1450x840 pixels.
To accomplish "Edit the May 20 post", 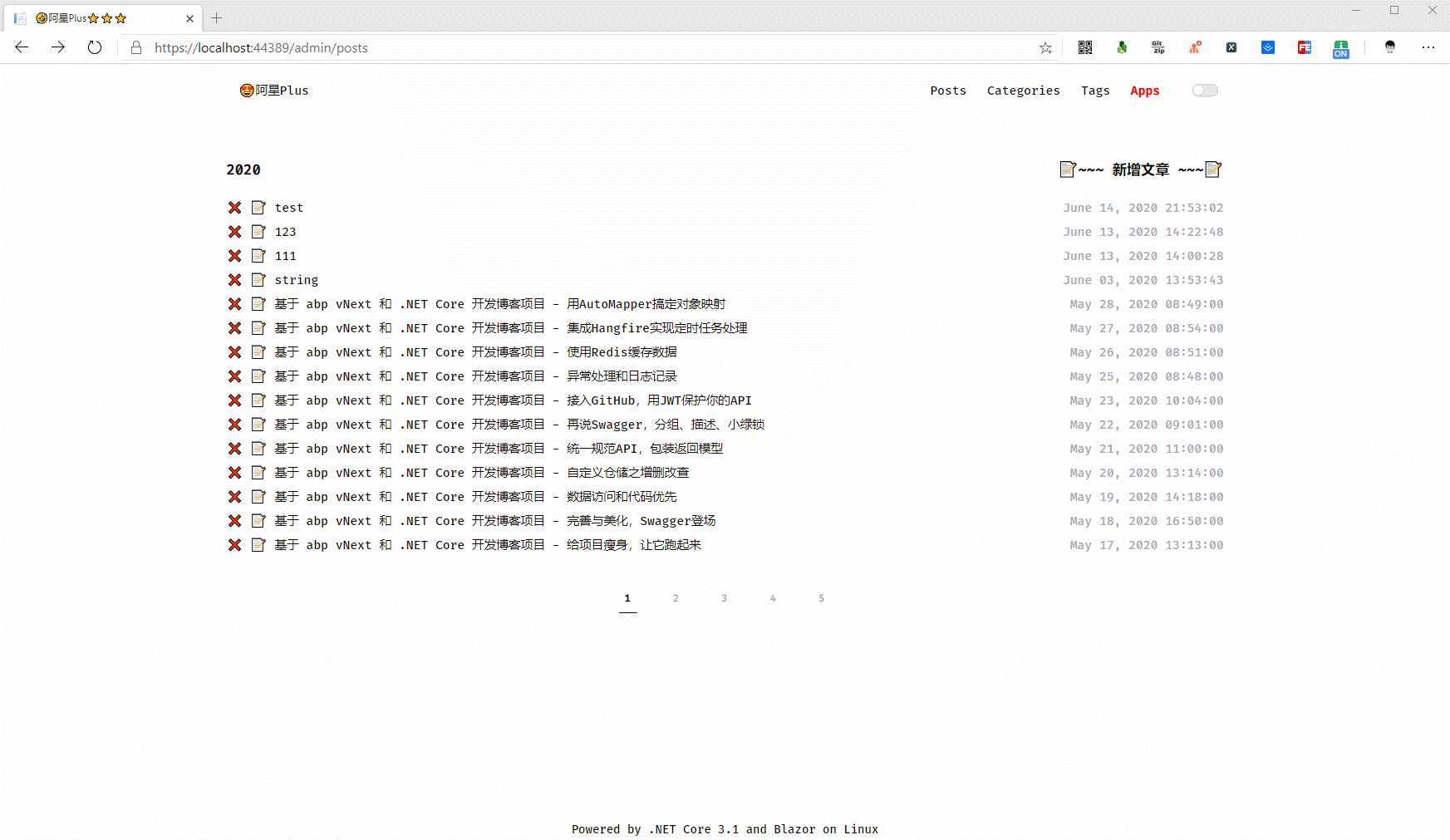I will (x=258, y=473).
